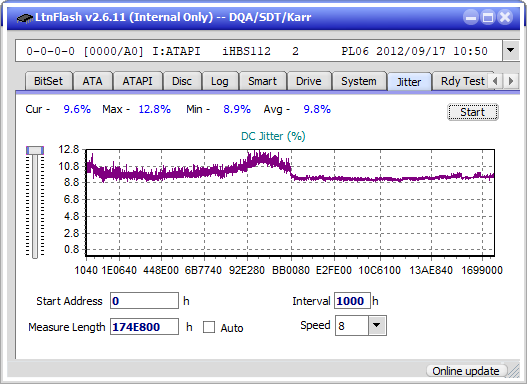The image size is (527, 384).
Task: Switch to the BitSet tab
Action: pyautogui.click(x=48, y=81)
